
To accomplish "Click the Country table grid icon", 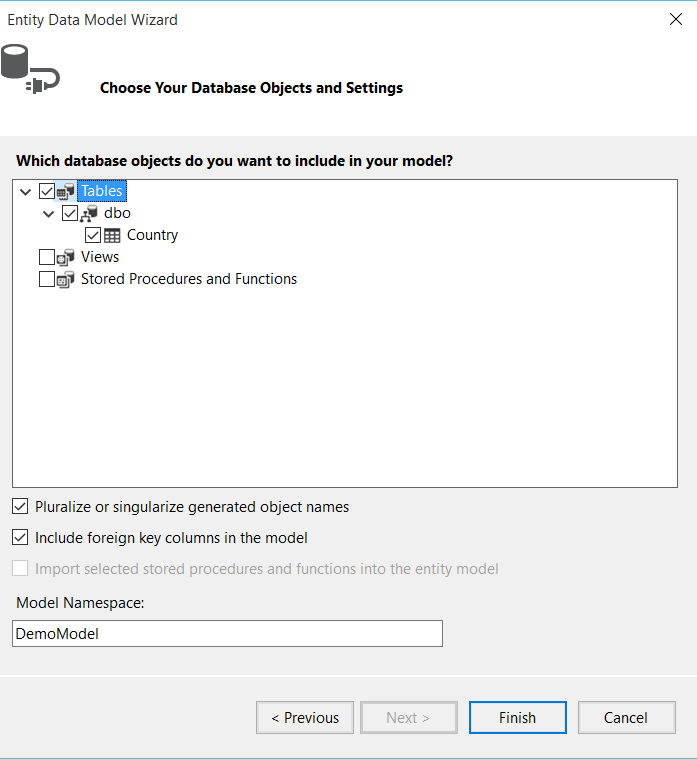I will click(x=112, y=235).
